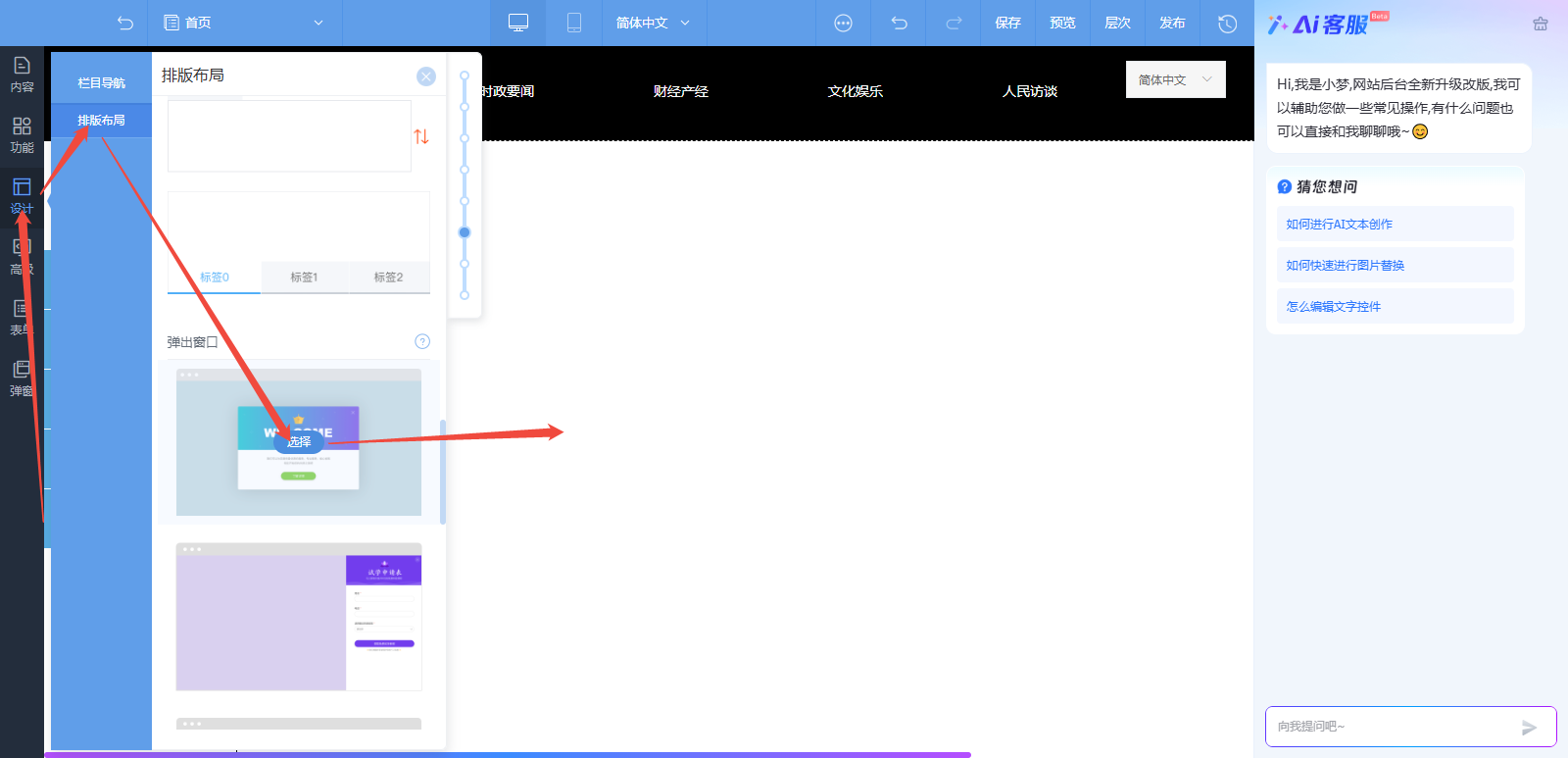Image resolution: width=1568 pixels, height=758 pixels.
Task: Click the panel vertical scrollbar
Action: point(443,472)
